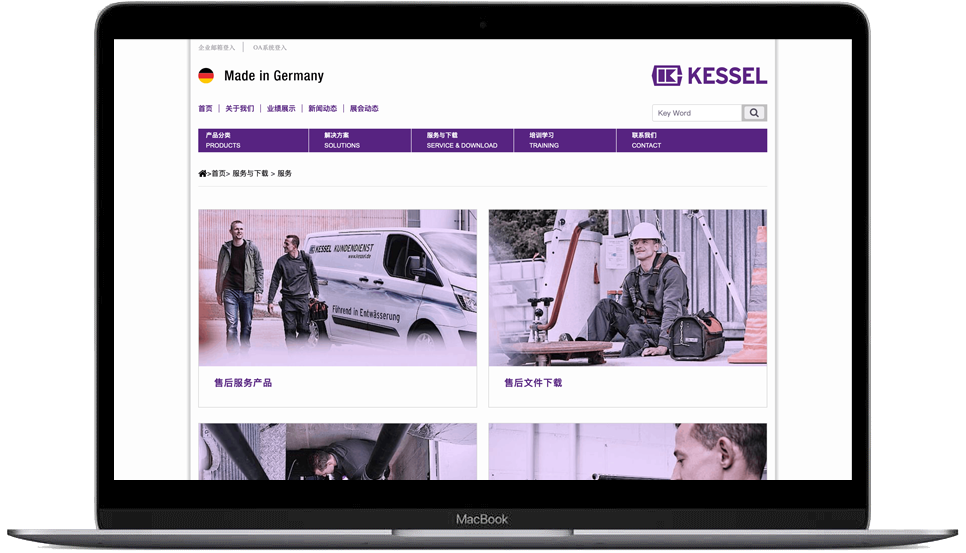Click the 售后服务产品 title
Image resolution: width=966 pixels, height=553 pixels.
point(243,382)
